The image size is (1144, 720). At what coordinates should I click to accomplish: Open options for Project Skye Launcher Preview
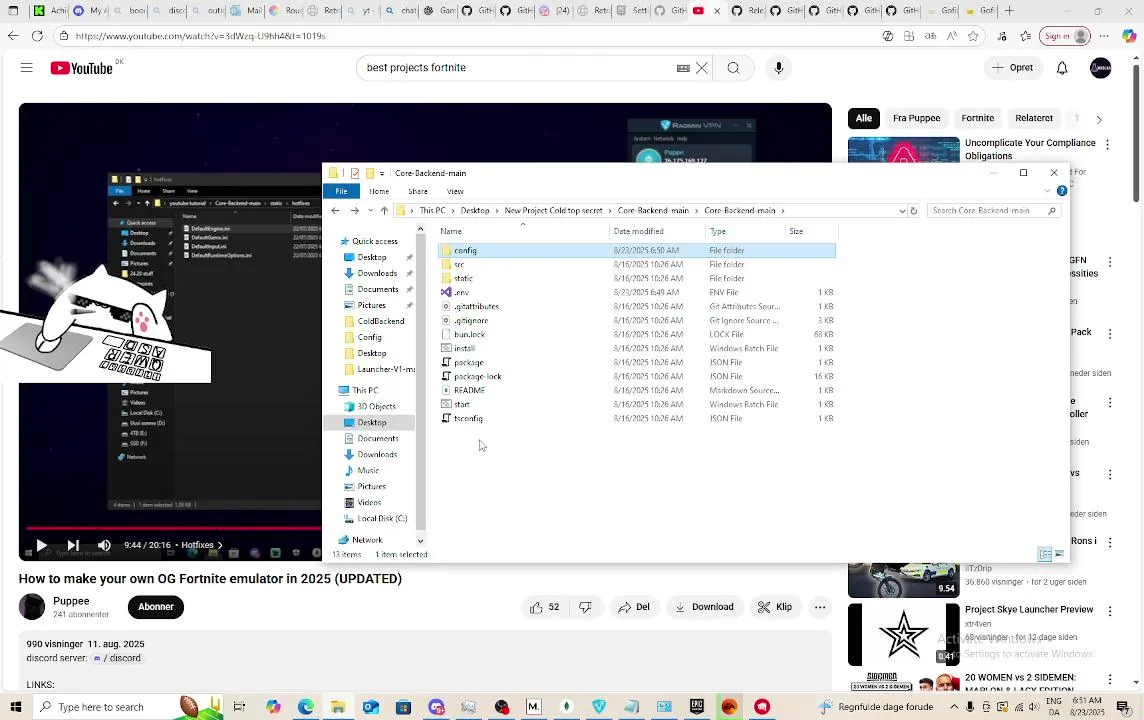click(x=1110, y=611)
